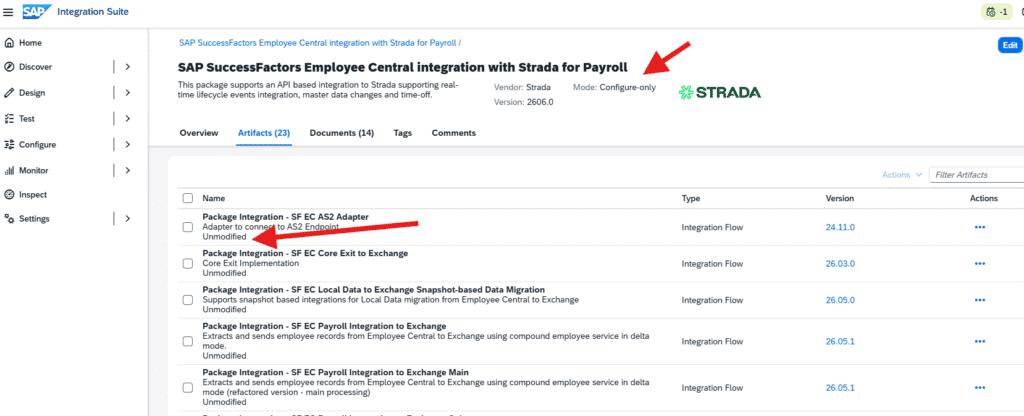Click the Edit button
The image size is (1024, 416).
point(1010,45)
